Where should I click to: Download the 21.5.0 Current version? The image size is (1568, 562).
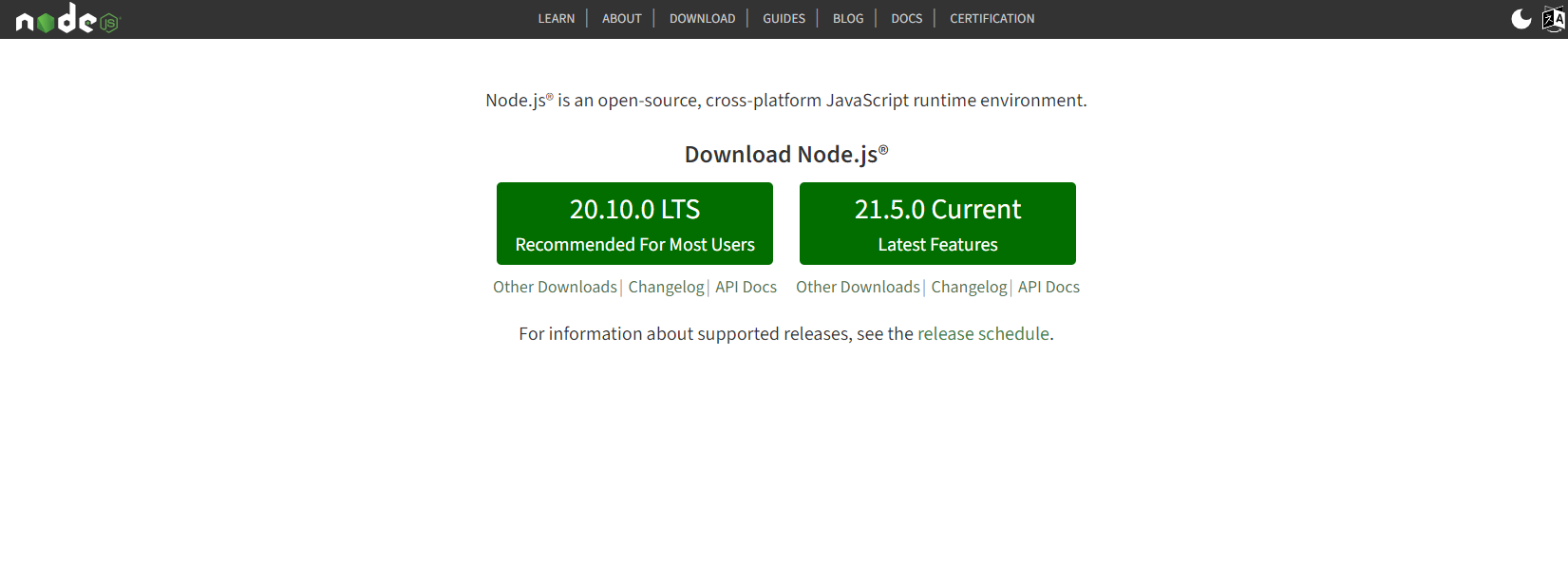click(x=937, y=223)
